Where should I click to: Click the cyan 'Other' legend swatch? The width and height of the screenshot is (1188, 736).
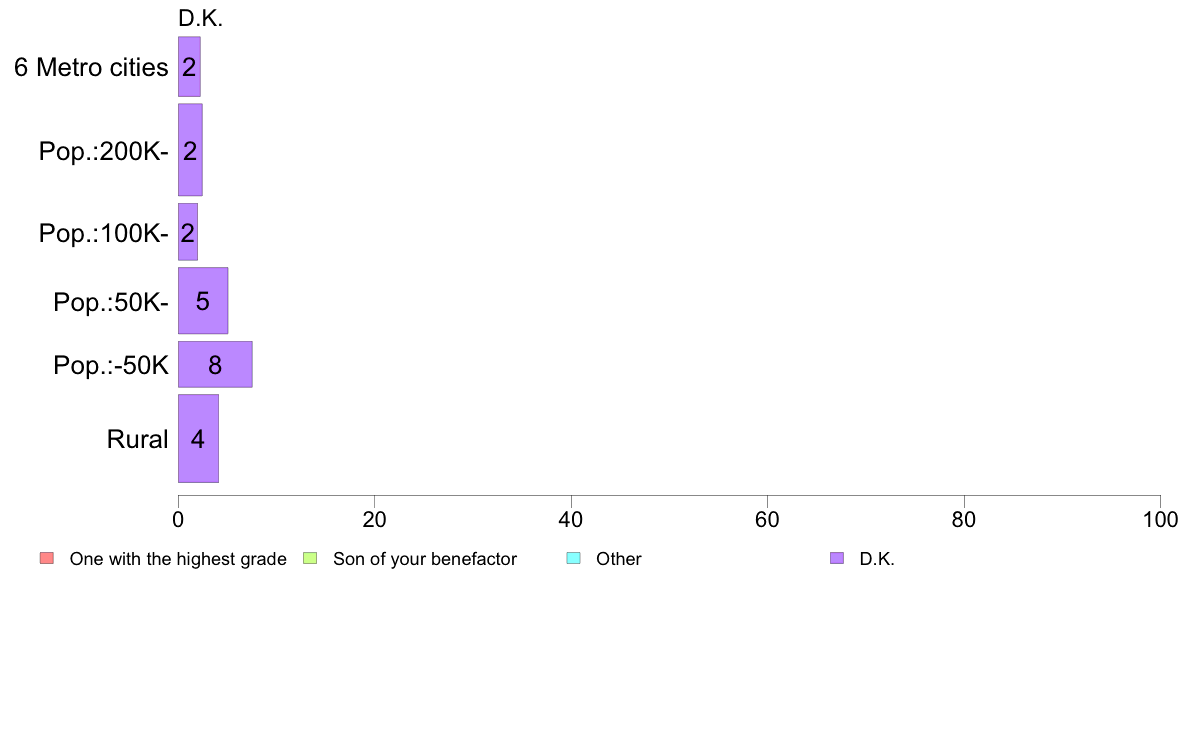coord(574,559)
